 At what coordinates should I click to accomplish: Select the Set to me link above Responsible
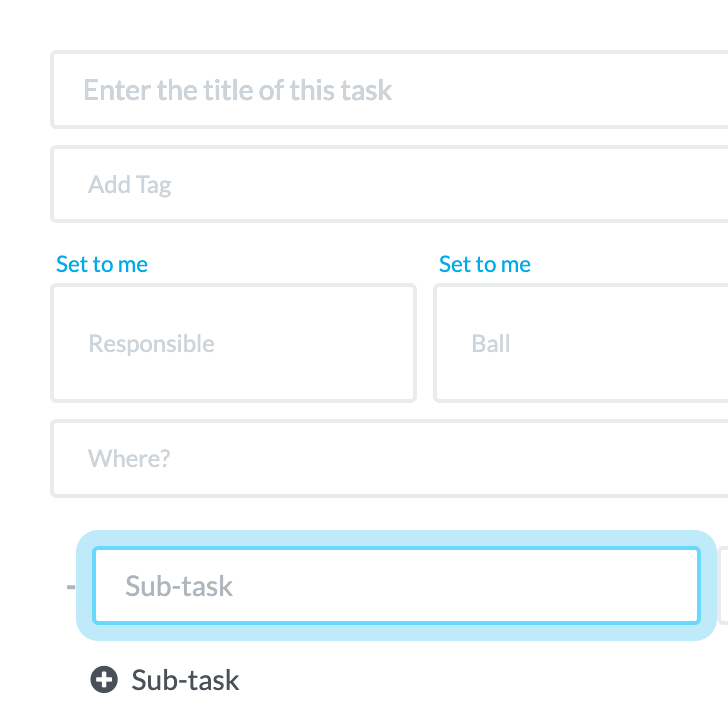click(x=102, y=264)
